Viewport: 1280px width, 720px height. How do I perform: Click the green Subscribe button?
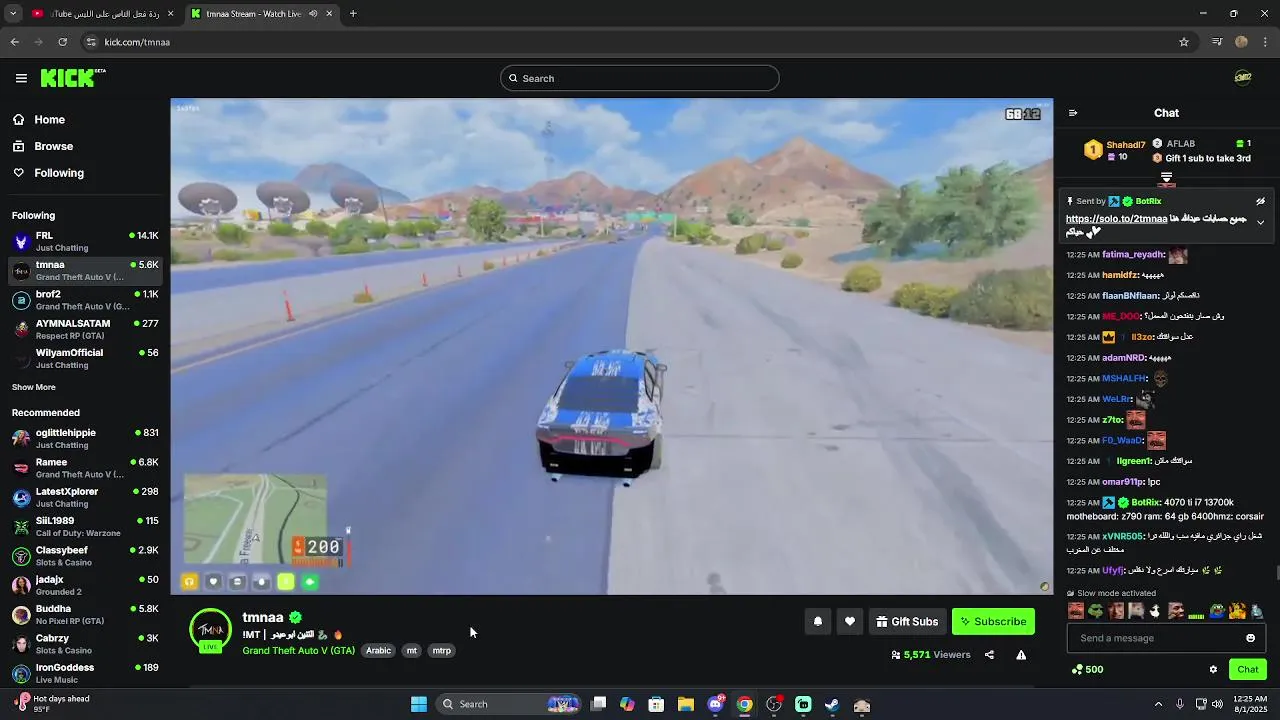(993, 622)
